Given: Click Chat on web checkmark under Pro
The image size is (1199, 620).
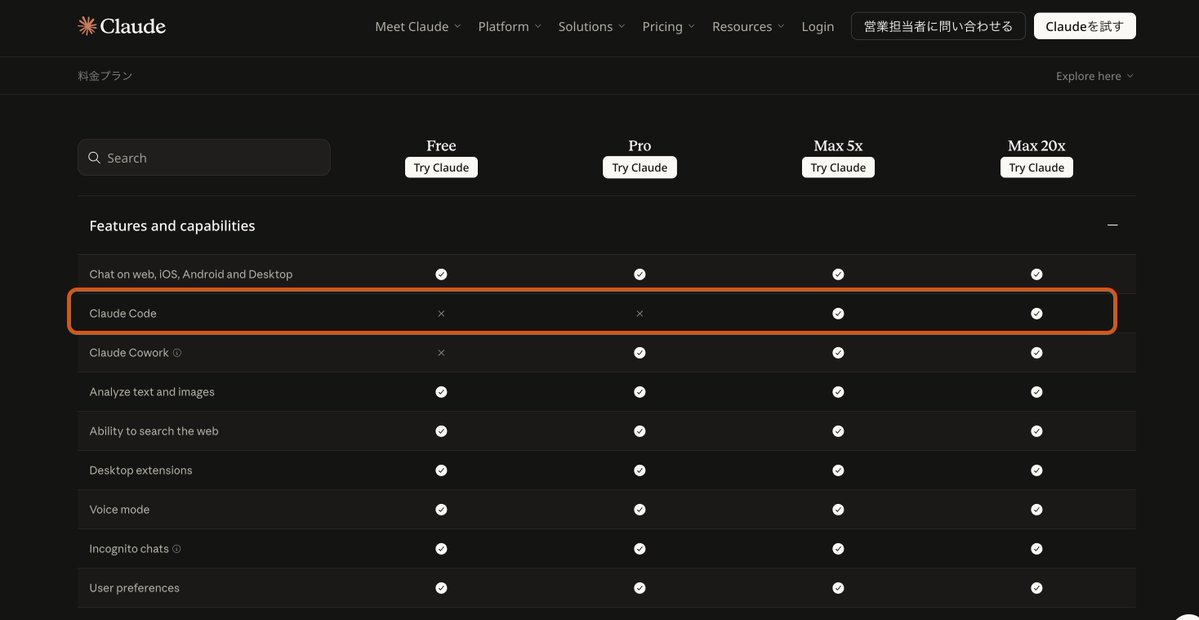Looking at the screenshot, I should coord(639,274).
